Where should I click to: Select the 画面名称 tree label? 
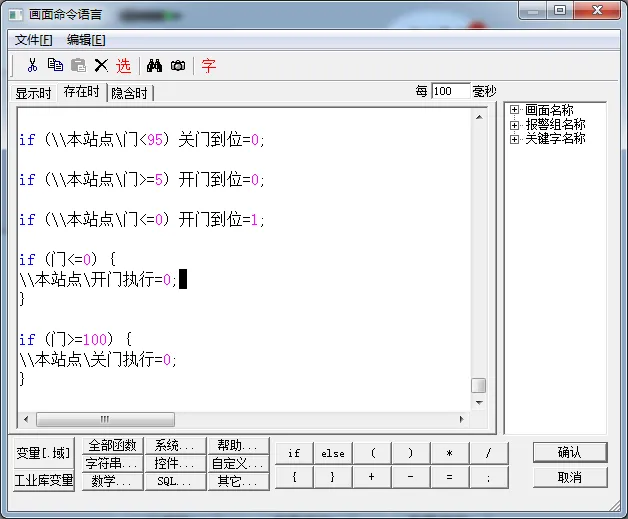(549, 110)
